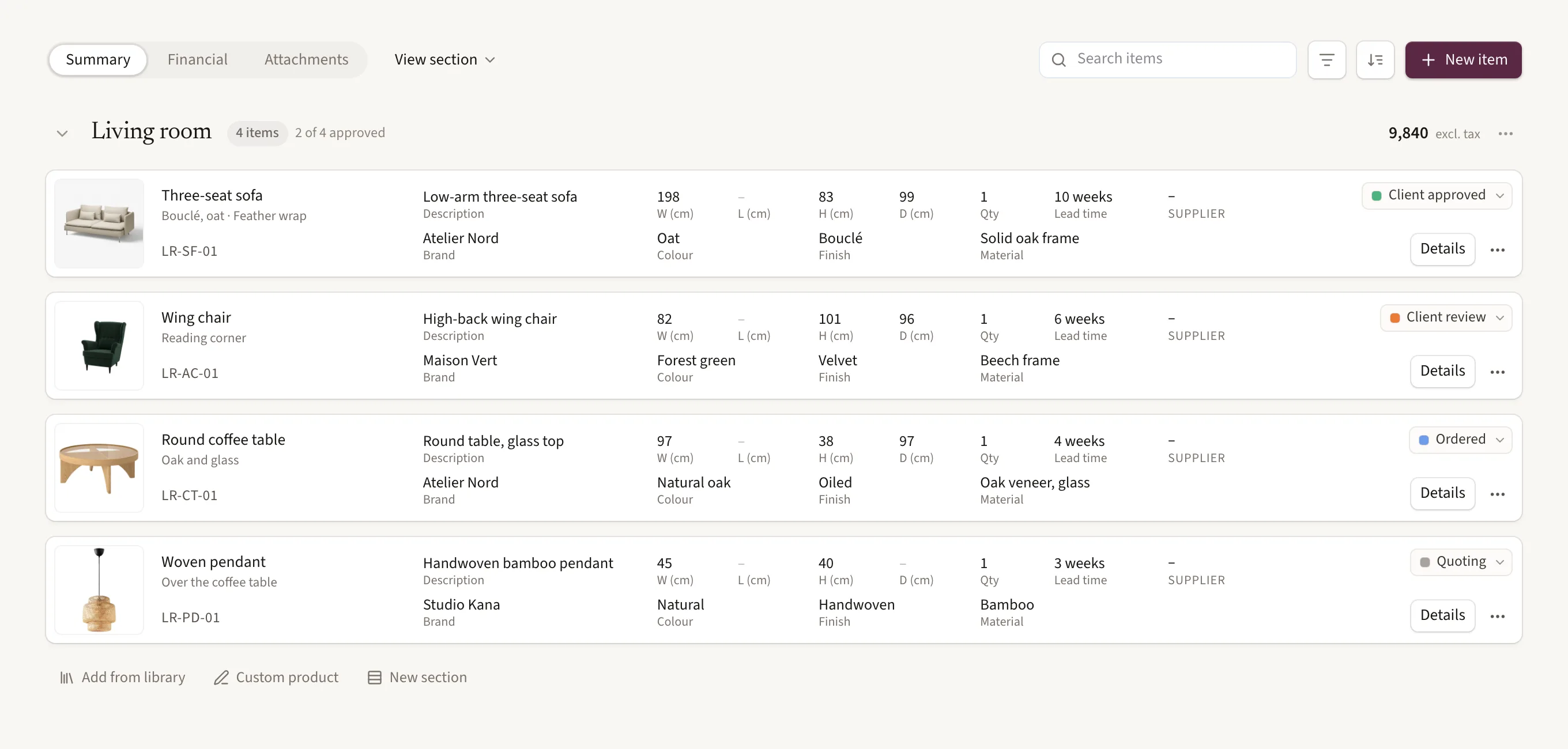Click the 9,840 excl. tax total
The image size is (1568, 749).
pos(1434,134)
